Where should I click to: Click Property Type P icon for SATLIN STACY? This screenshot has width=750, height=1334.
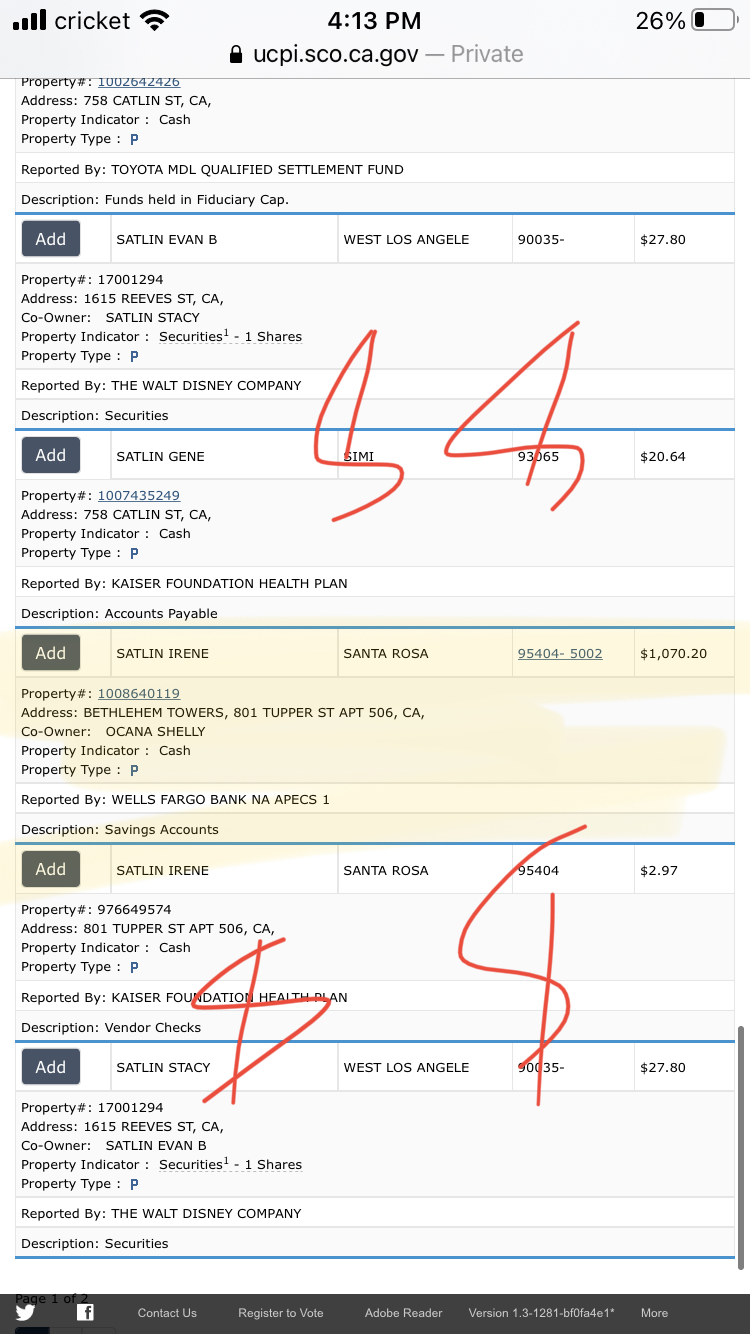point(134,1184)
